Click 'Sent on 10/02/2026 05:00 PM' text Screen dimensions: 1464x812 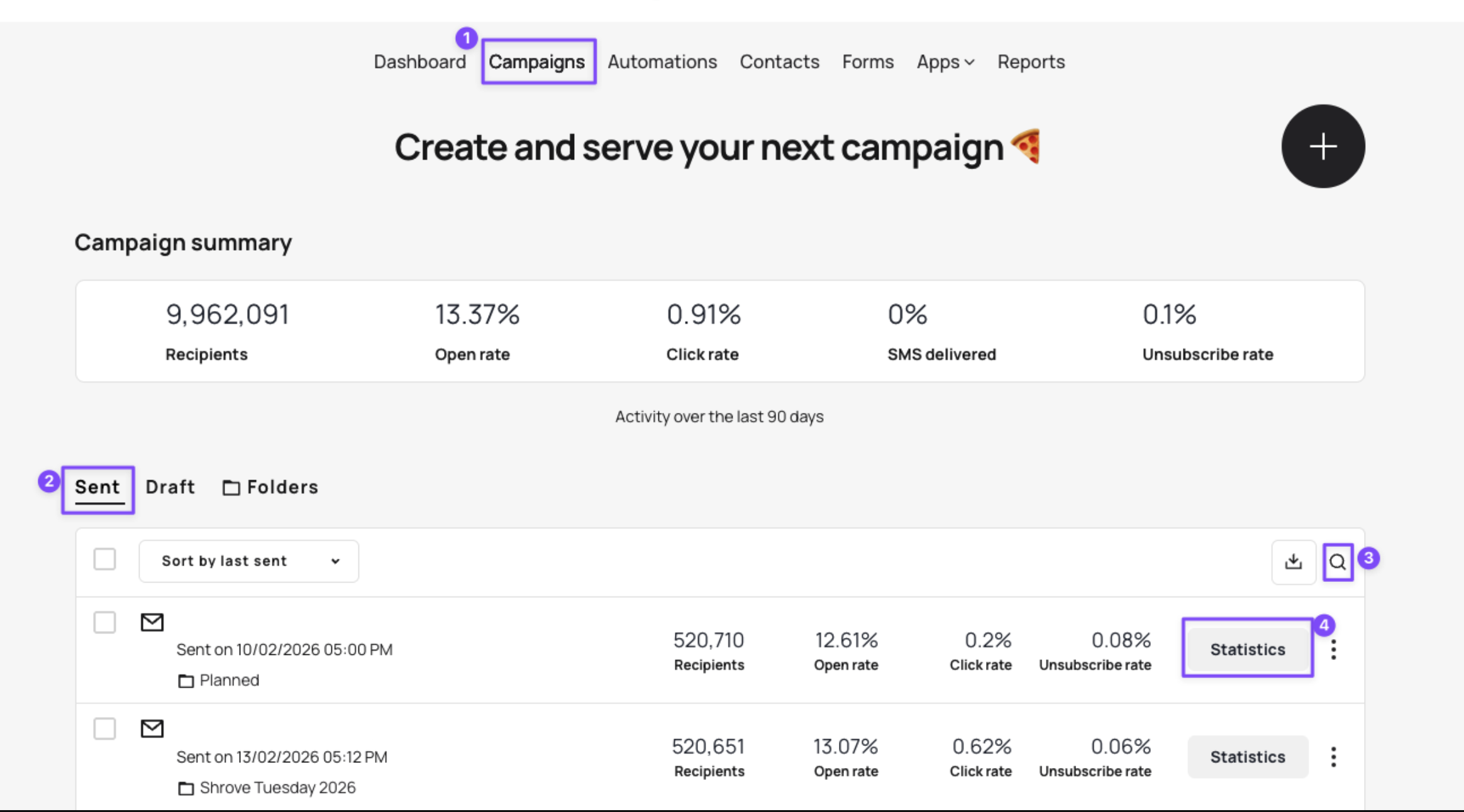(x=284, y=649)
